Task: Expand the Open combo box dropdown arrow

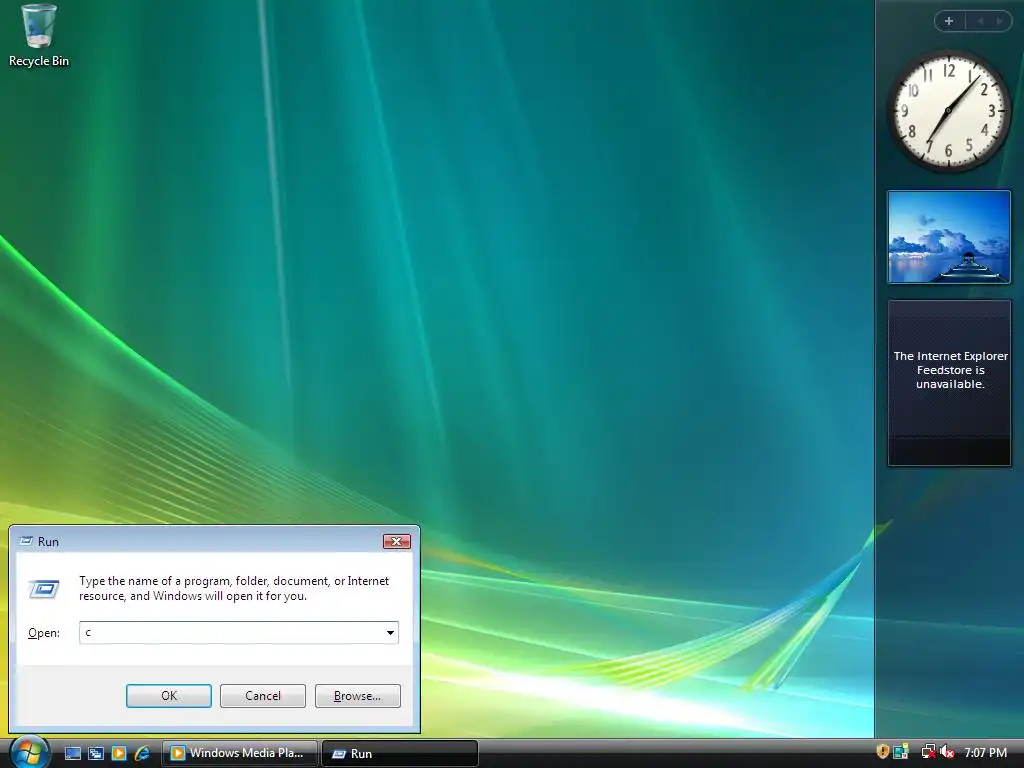Action: pos(390,632)
